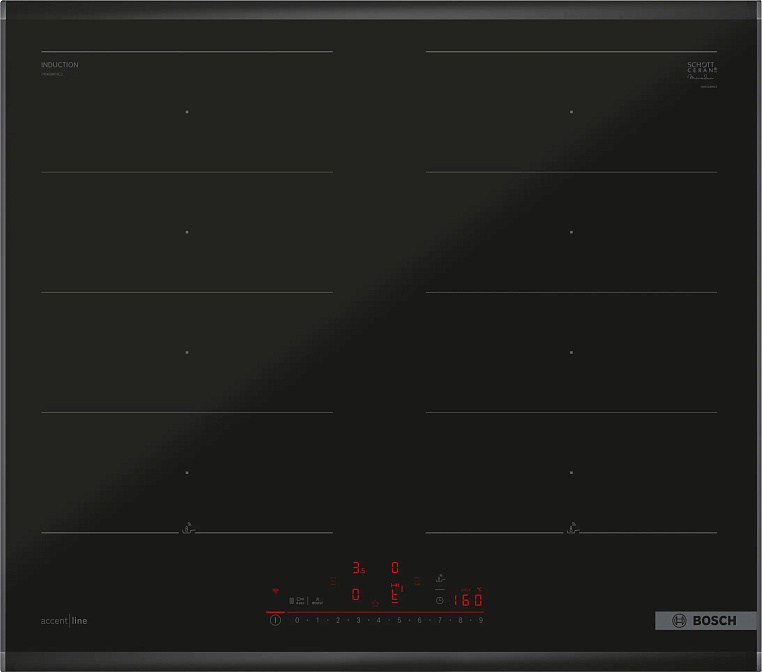
Task: Tap the frying sensor pan symbol above timer
Action: tap(440, 578)
